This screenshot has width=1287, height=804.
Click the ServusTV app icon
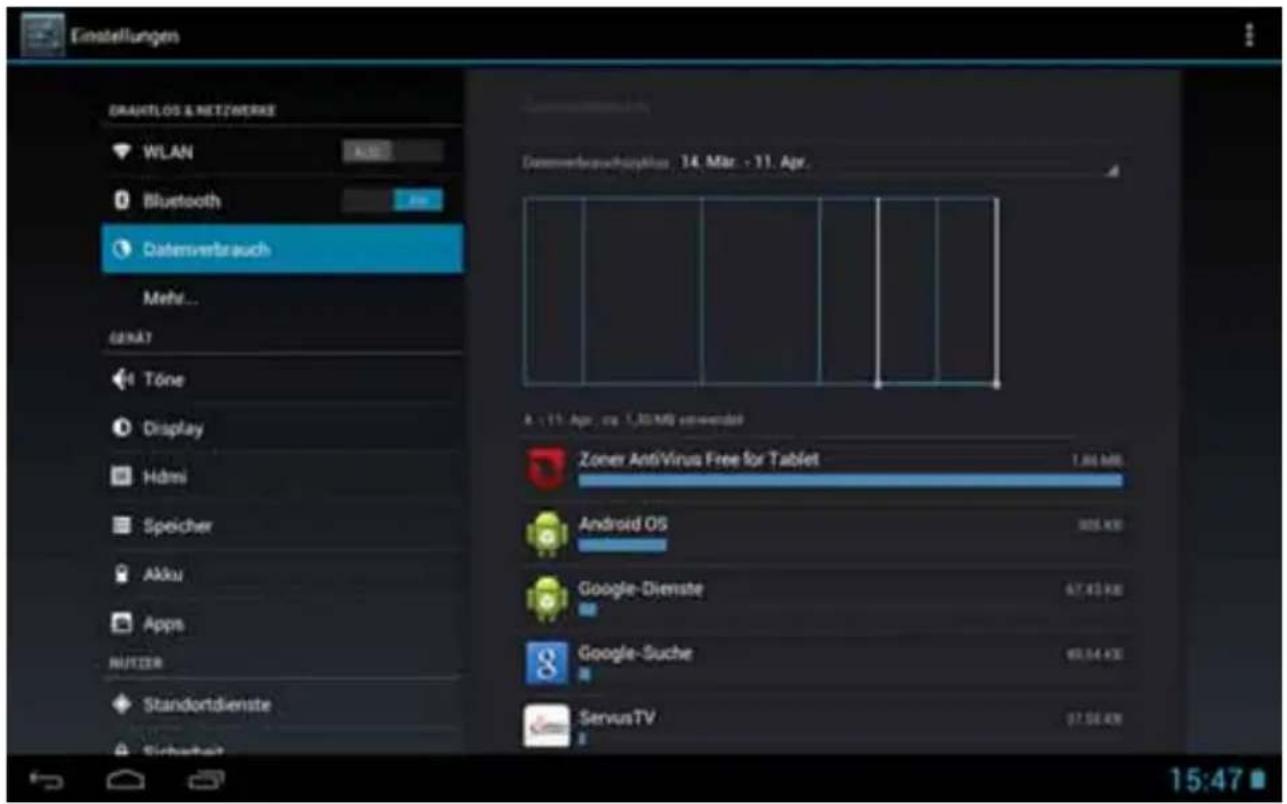(547, 727)
